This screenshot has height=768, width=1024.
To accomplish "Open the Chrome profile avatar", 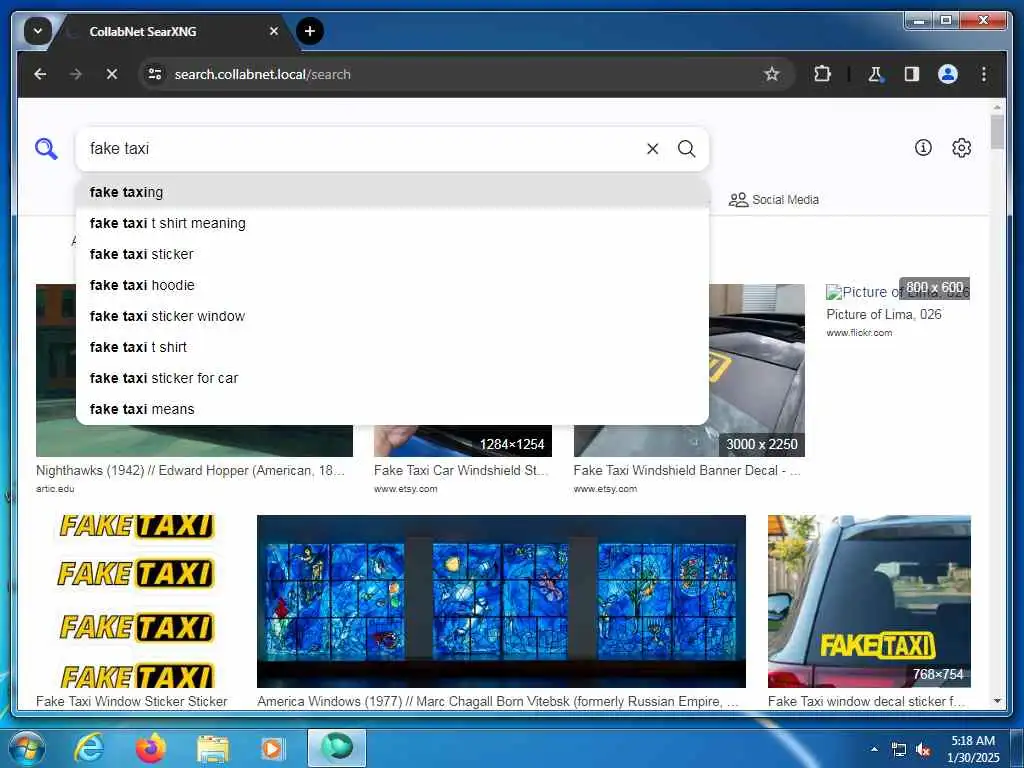I will click(948, 74).
